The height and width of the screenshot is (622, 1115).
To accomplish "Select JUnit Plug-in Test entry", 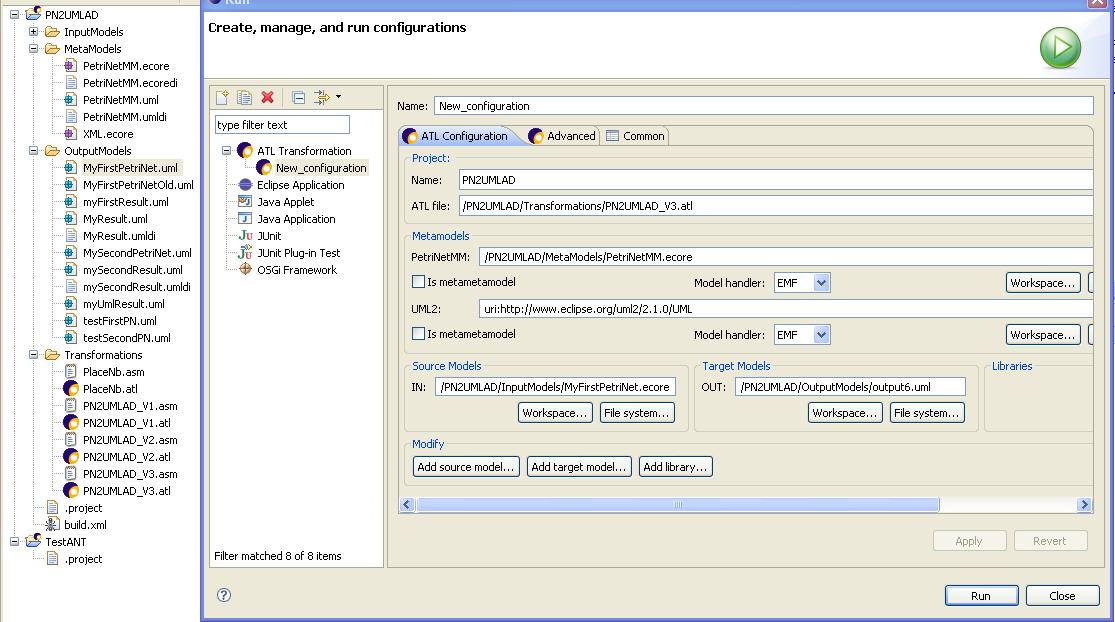I will tap(298, 253).
